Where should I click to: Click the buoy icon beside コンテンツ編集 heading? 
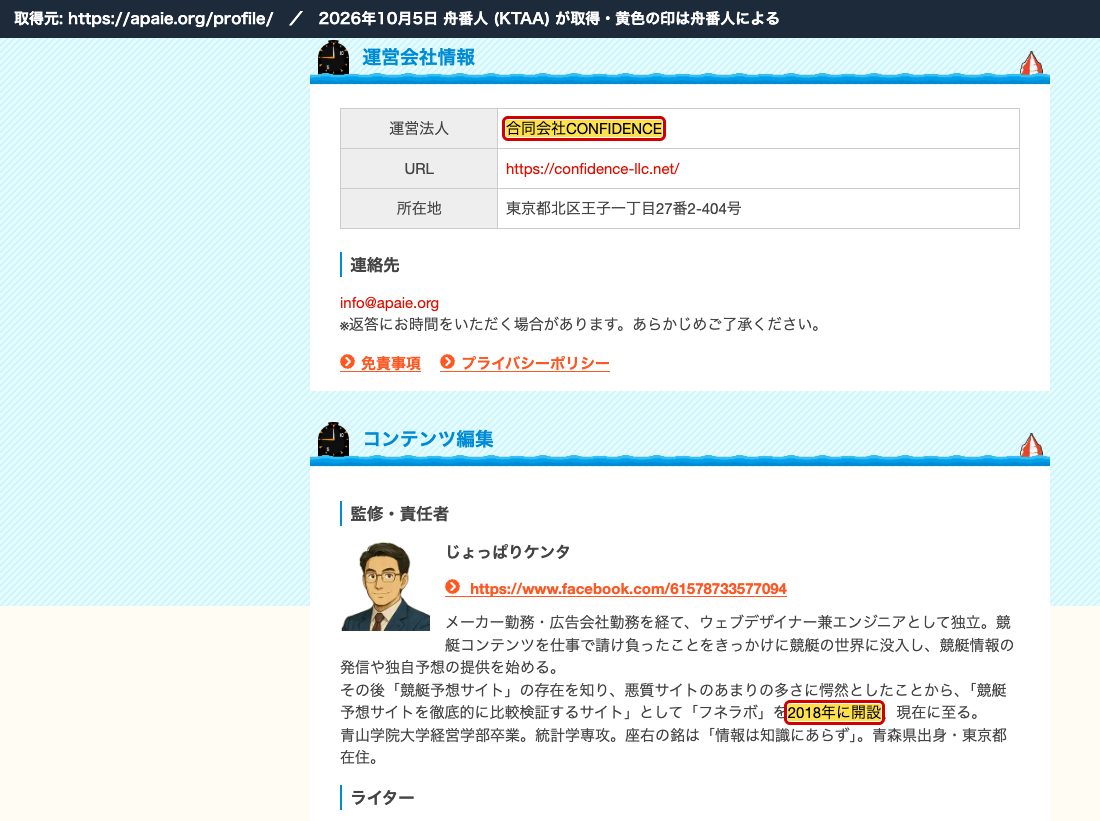click(333, 439)
